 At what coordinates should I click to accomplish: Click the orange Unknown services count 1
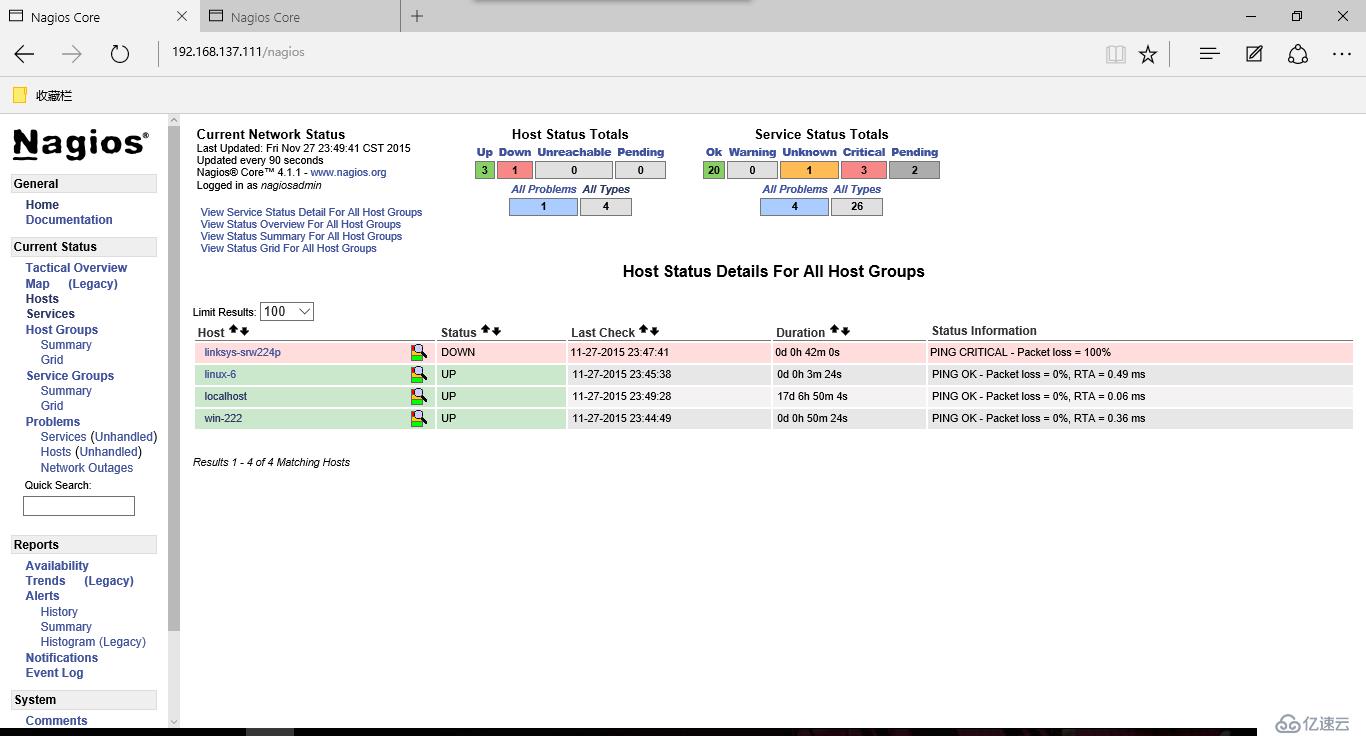pos(809,170)
